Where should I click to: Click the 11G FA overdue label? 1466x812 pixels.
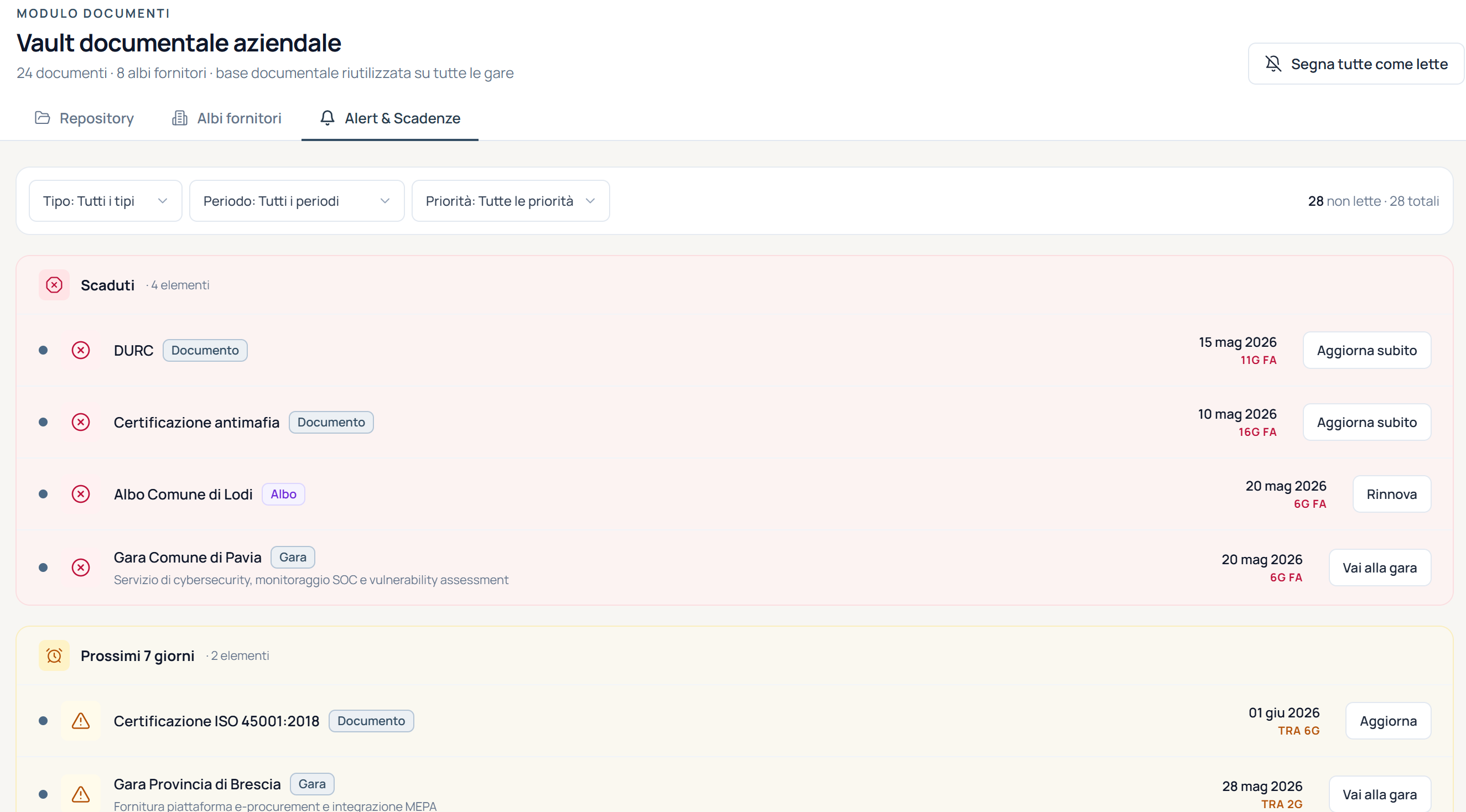point(1259,360)
